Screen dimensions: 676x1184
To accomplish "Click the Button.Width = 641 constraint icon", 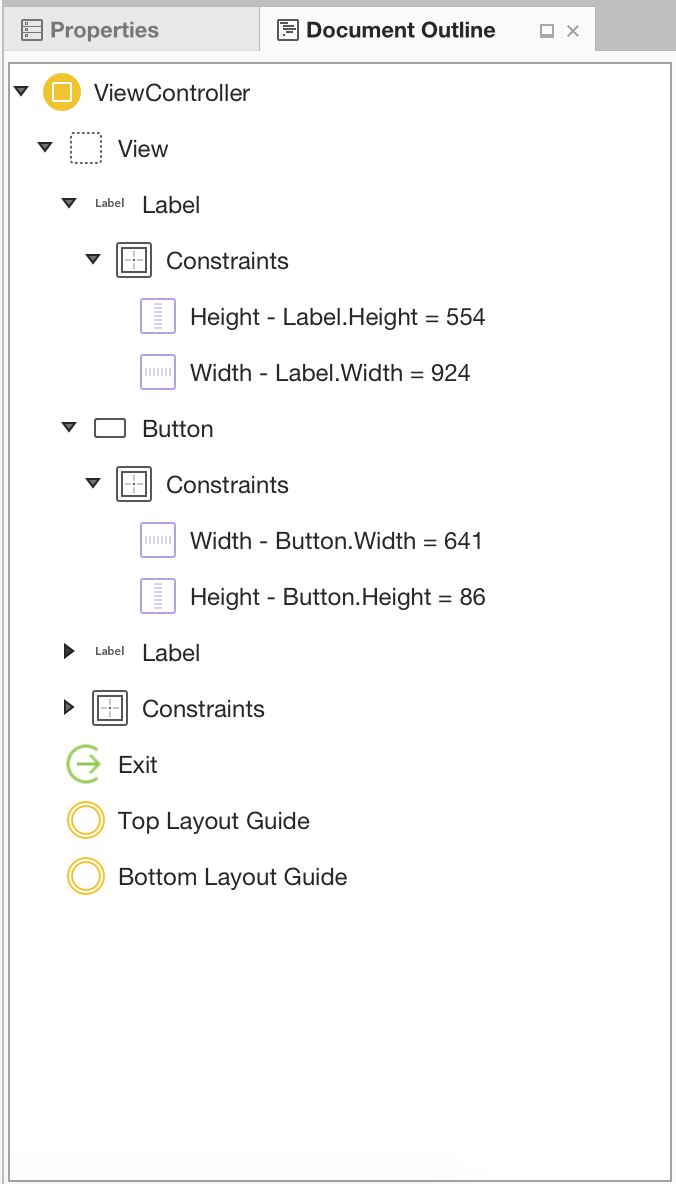I will (x=158, y=541).
